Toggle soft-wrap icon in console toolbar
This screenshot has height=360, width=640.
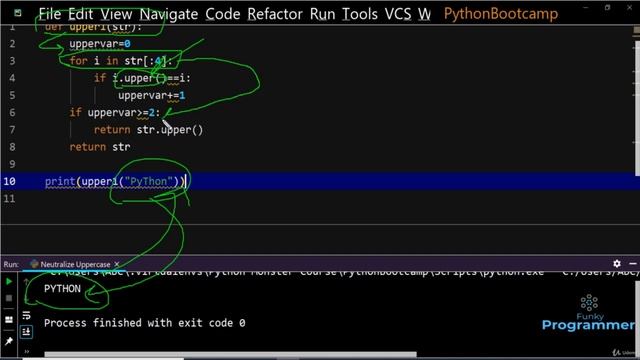26,315
